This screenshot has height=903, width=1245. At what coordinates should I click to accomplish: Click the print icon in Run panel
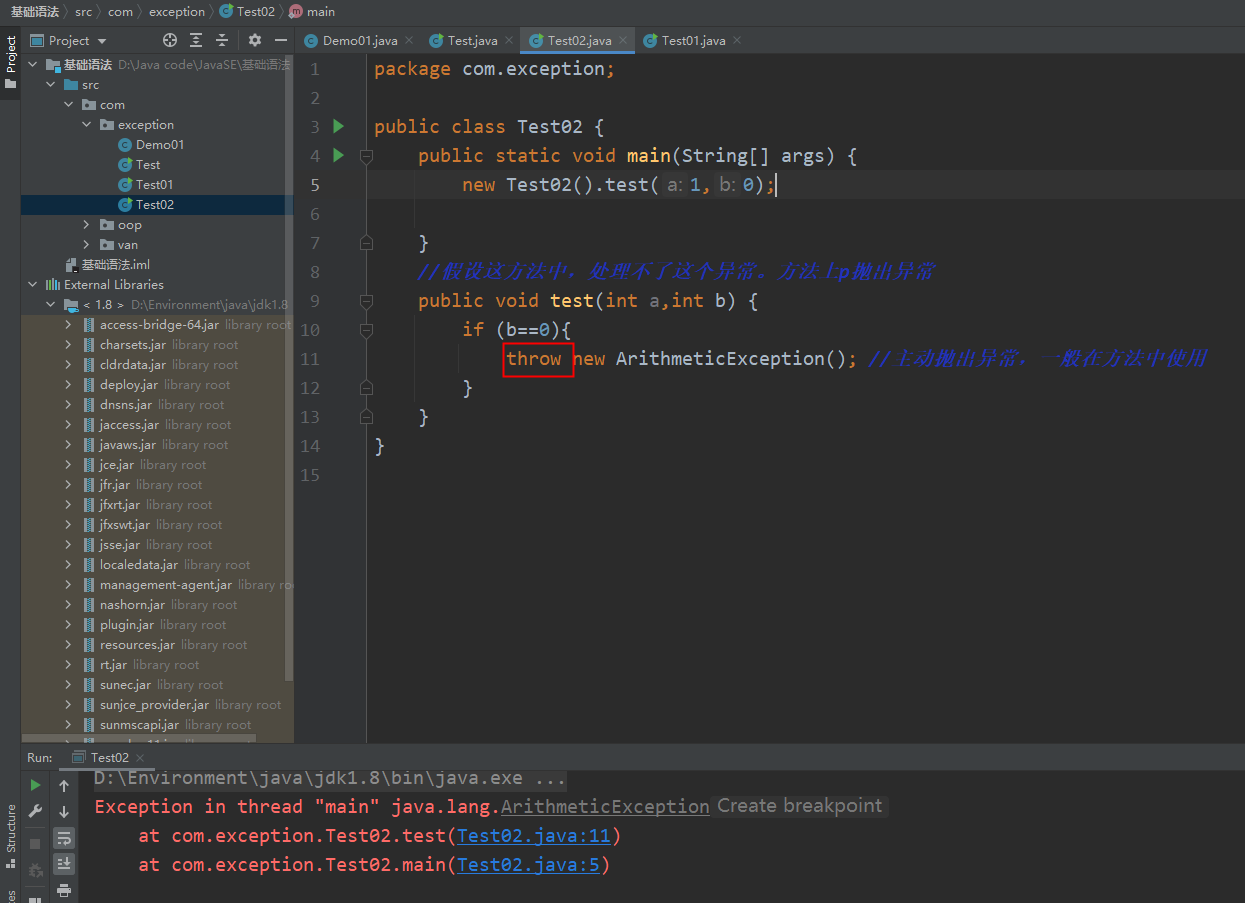pyautogui.click(x=64, y=889)
